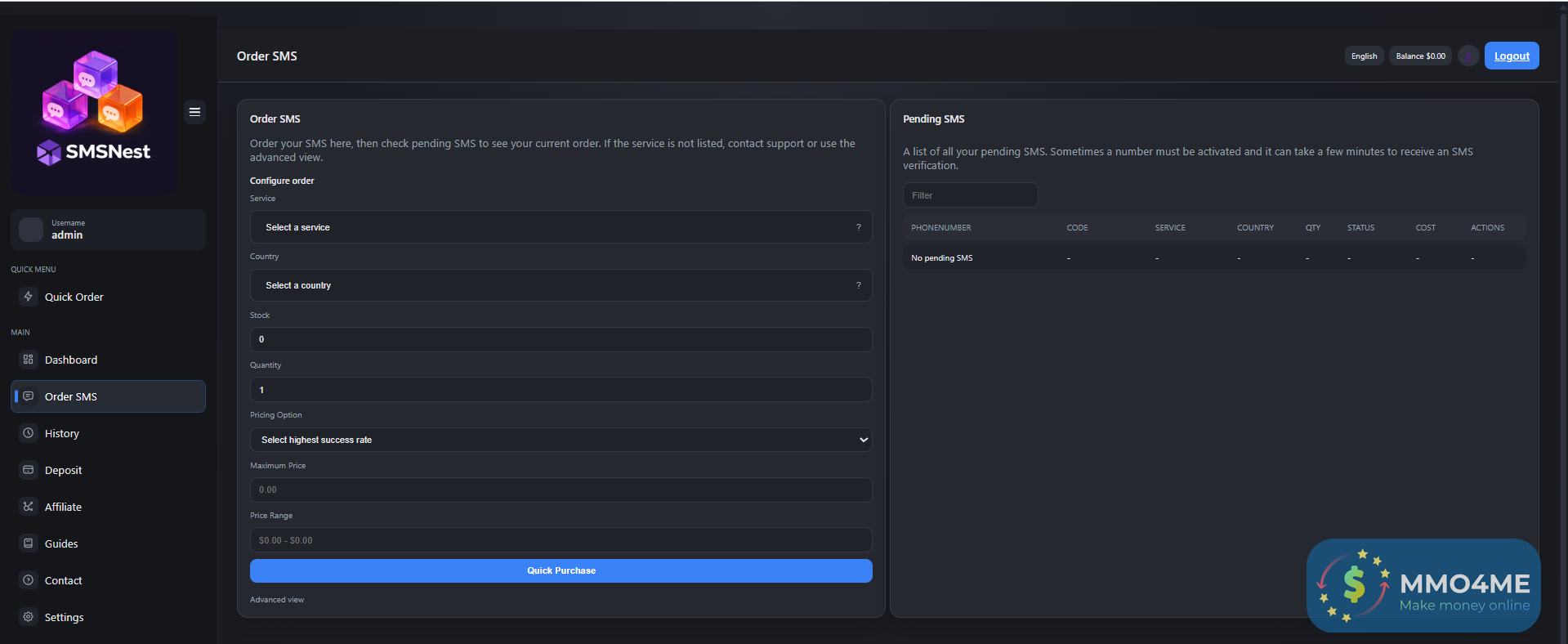Open the Advanced view link
The height and width of the screenshot is (644, 1568).
pos(277,600)
